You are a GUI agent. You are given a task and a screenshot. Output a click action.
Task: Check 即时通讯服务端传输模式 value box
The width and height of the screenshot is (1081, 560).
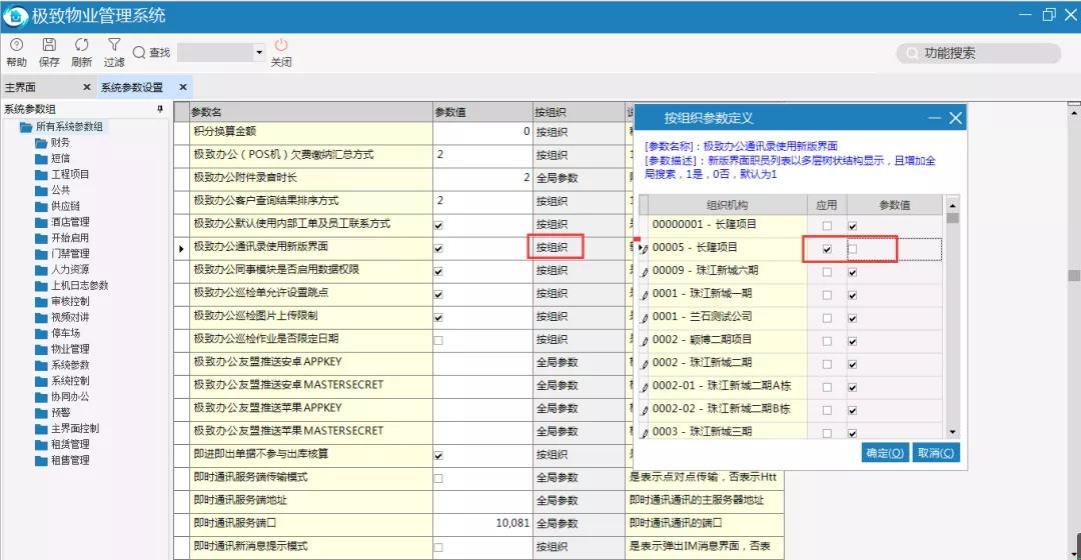[438, 479]
